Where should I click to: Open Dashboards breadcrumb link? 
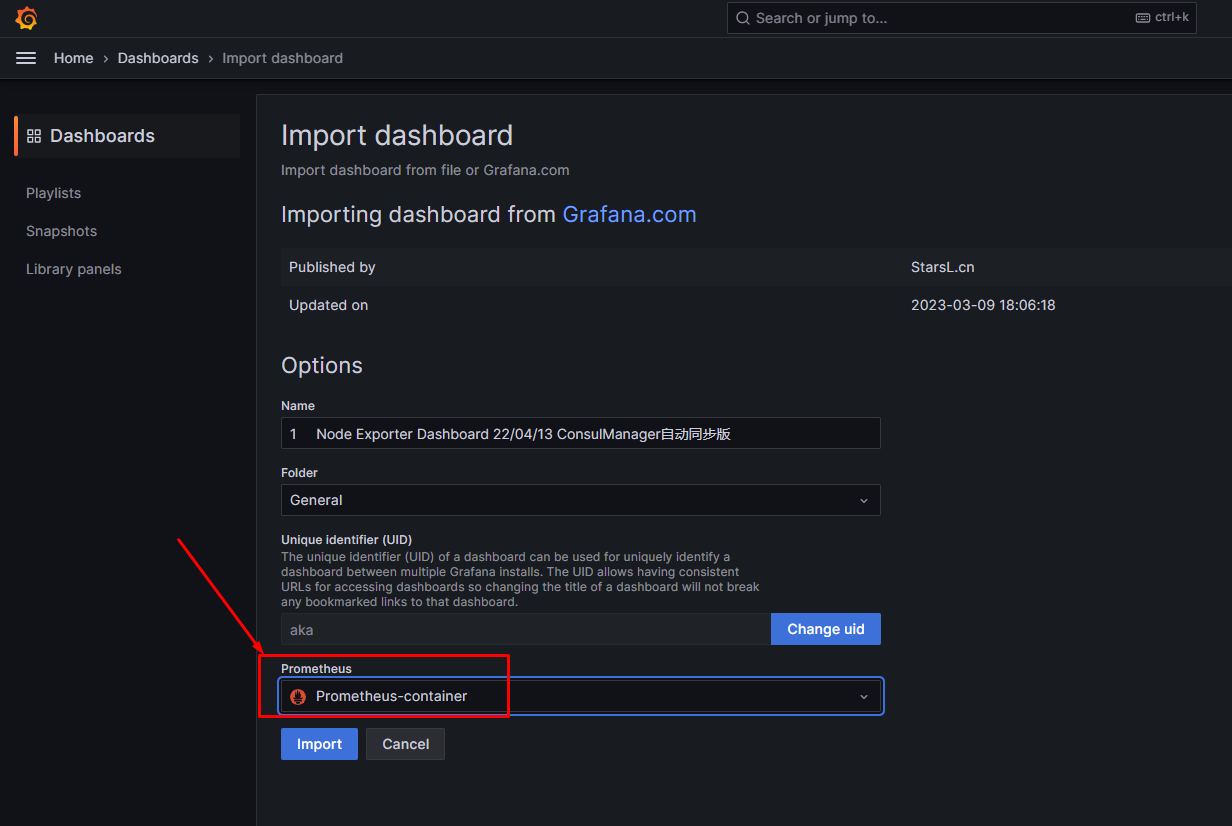(158, 58)
